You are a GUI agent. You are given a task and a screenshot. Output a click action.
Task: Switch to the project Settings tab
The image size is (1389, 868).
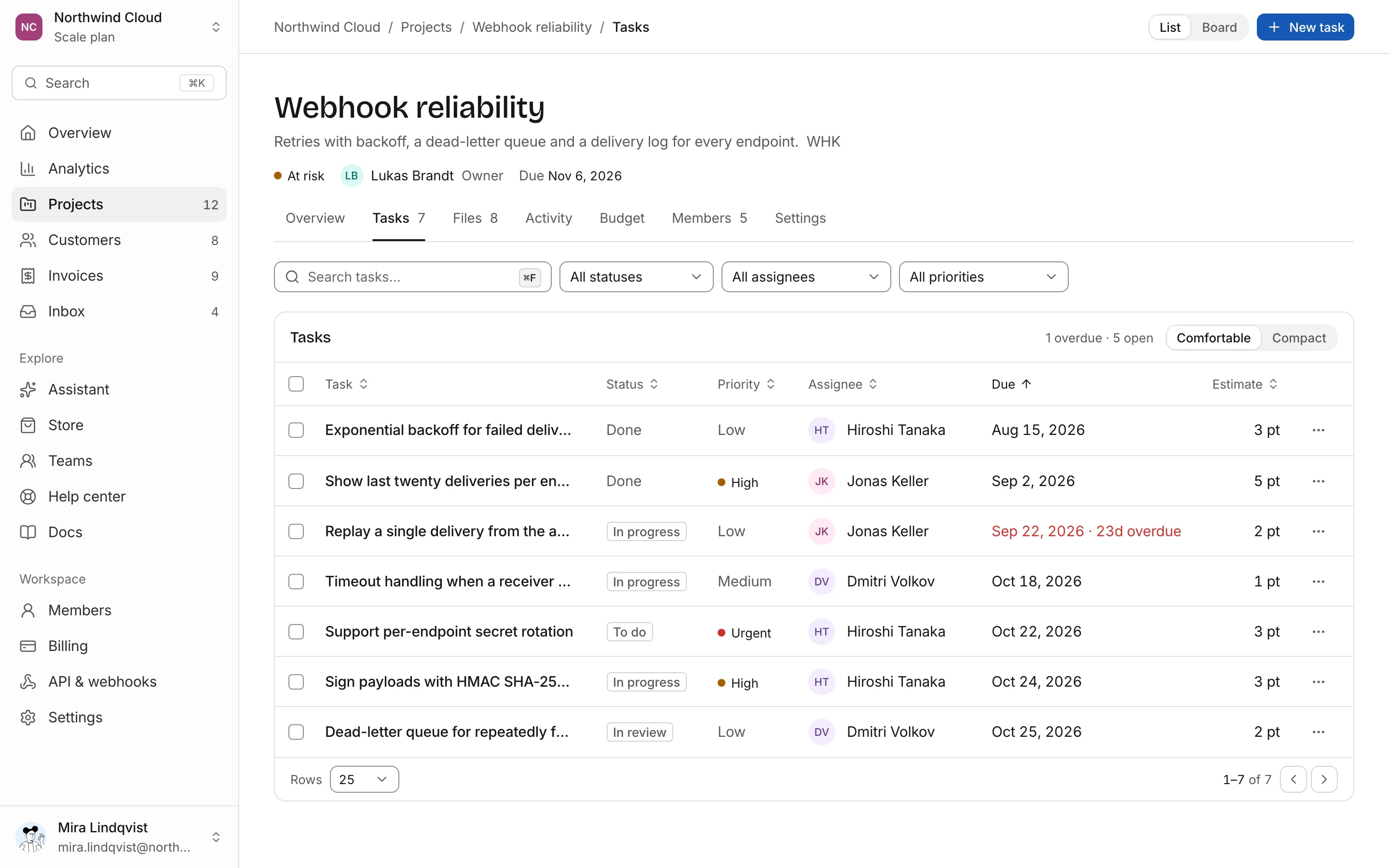tap(800, 218)
